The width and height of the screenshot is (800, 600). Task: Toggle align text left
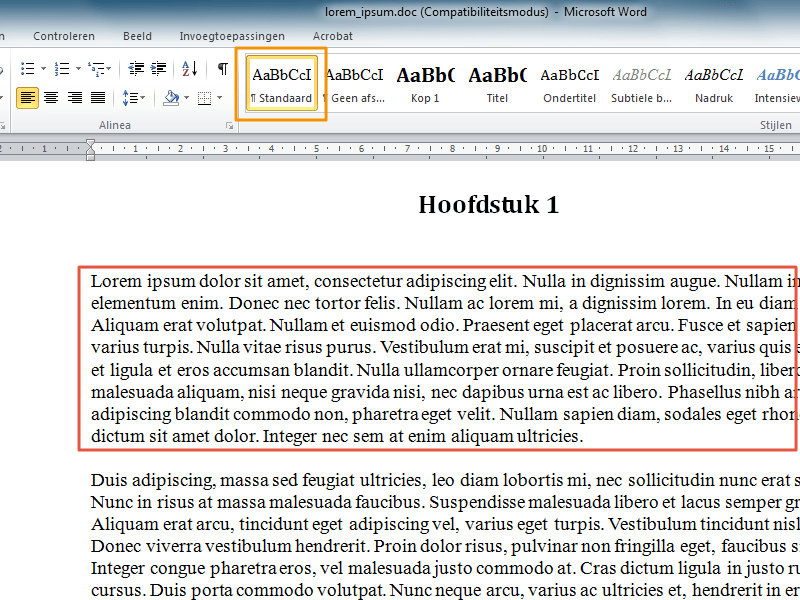tap(27, 97)
